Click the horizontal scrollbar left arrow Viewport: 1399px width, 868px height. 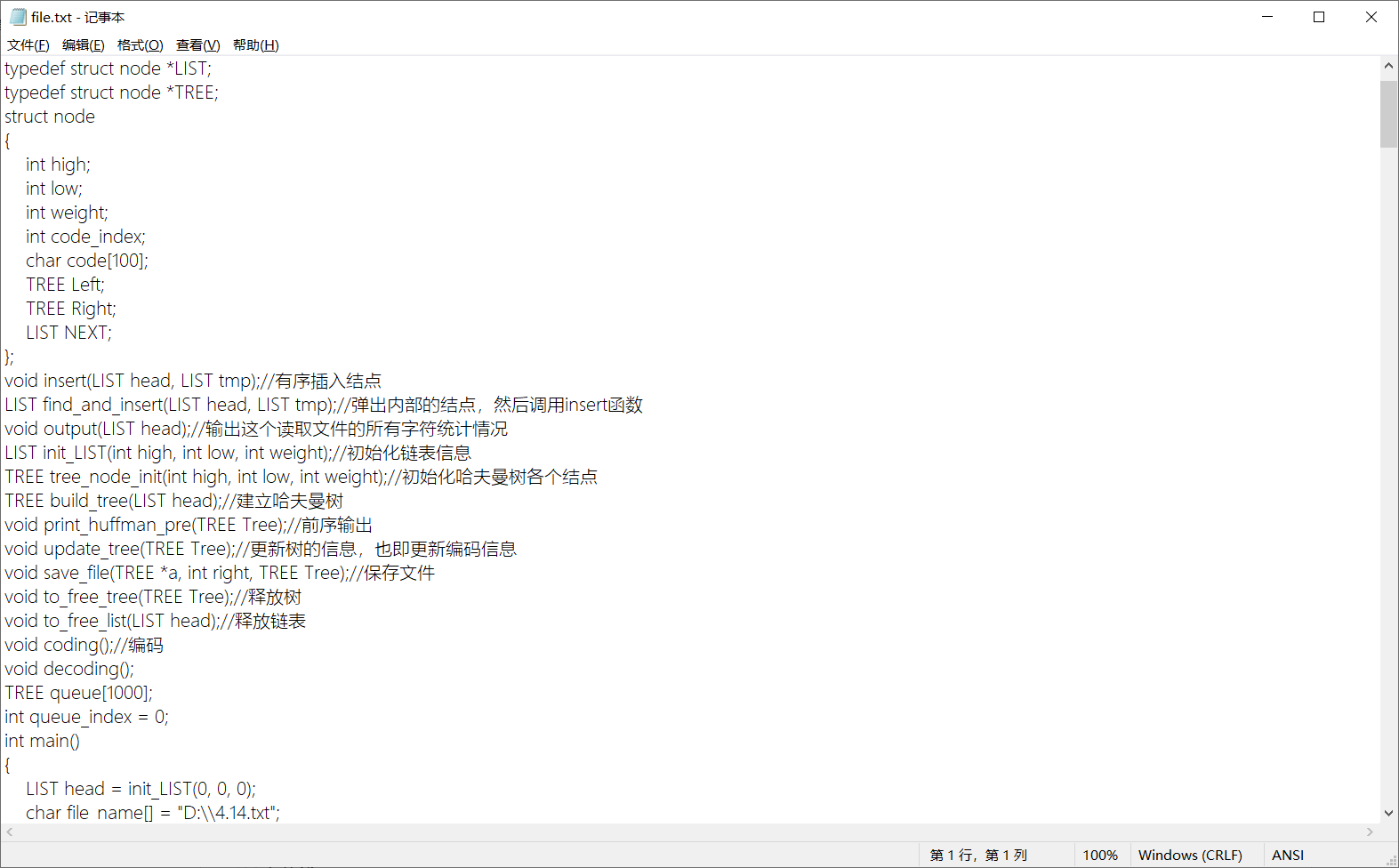[10, 832]
